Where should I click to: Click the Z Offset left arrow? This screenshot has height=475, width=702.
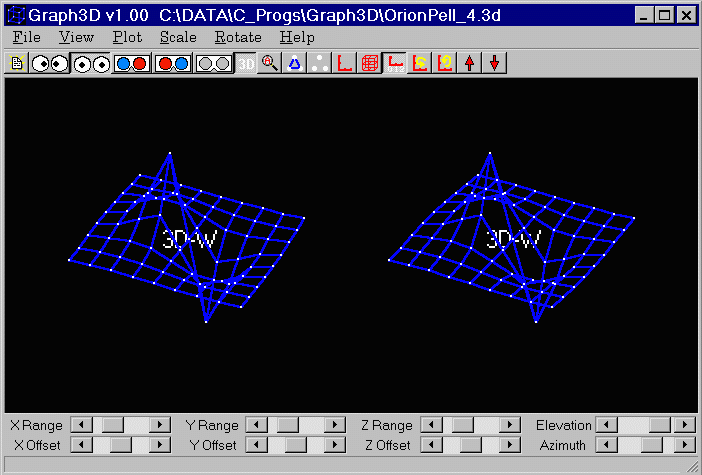coord(432,445)
